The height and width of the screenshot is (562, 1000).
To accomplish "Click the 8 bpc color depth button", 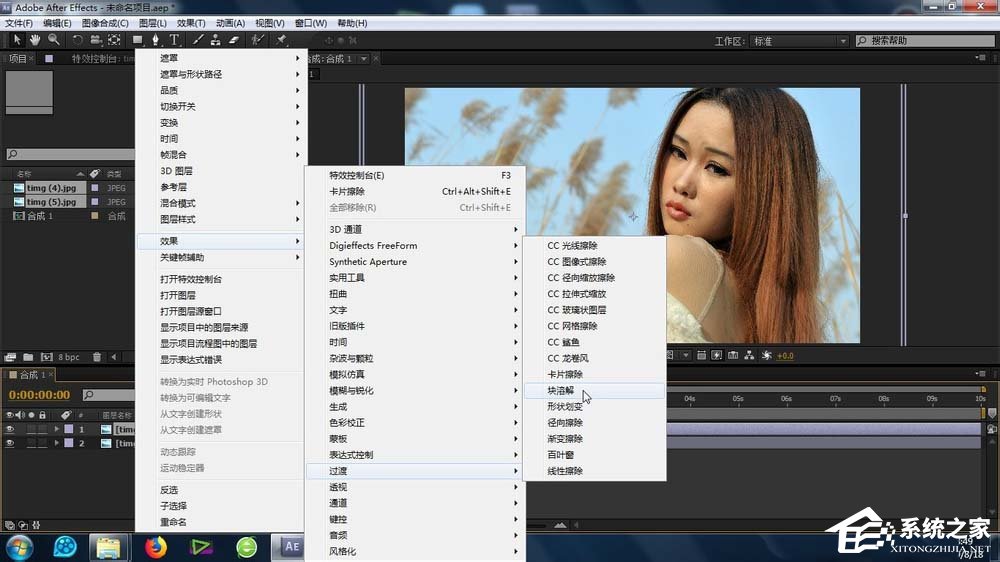I will tap(69, 357).
